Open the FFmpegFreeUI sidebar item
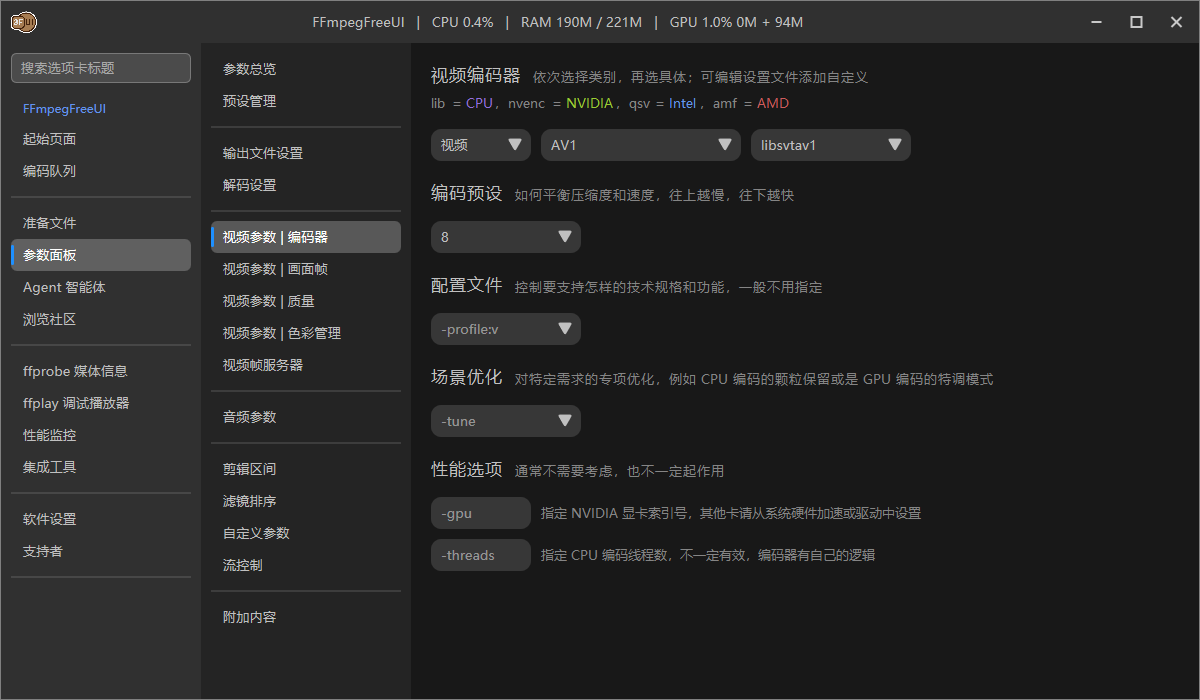The image size is (1200, 700). tap(101, 107)
